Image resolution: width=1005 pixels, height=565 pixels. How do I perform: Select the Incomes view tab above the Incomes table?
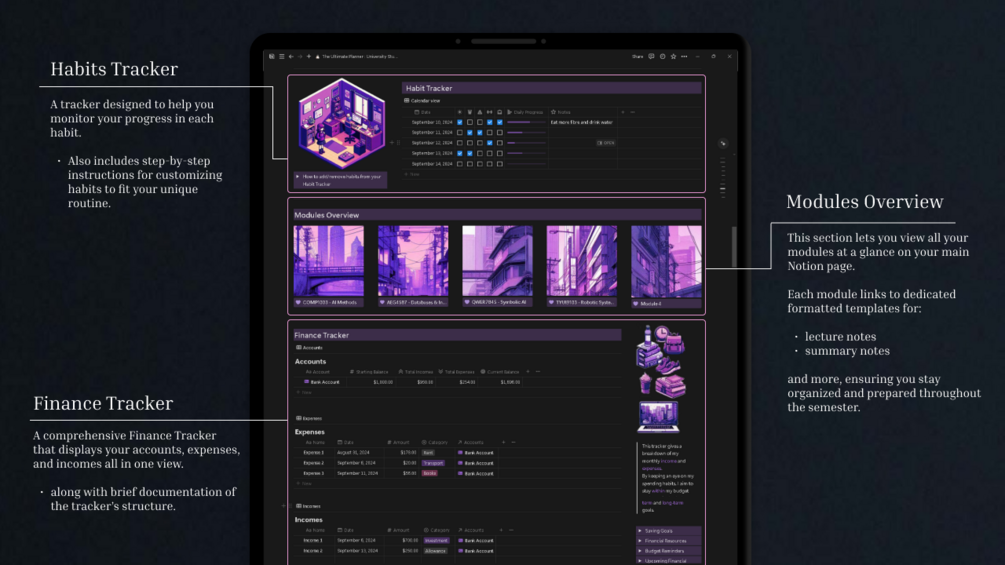coord(308,506)
